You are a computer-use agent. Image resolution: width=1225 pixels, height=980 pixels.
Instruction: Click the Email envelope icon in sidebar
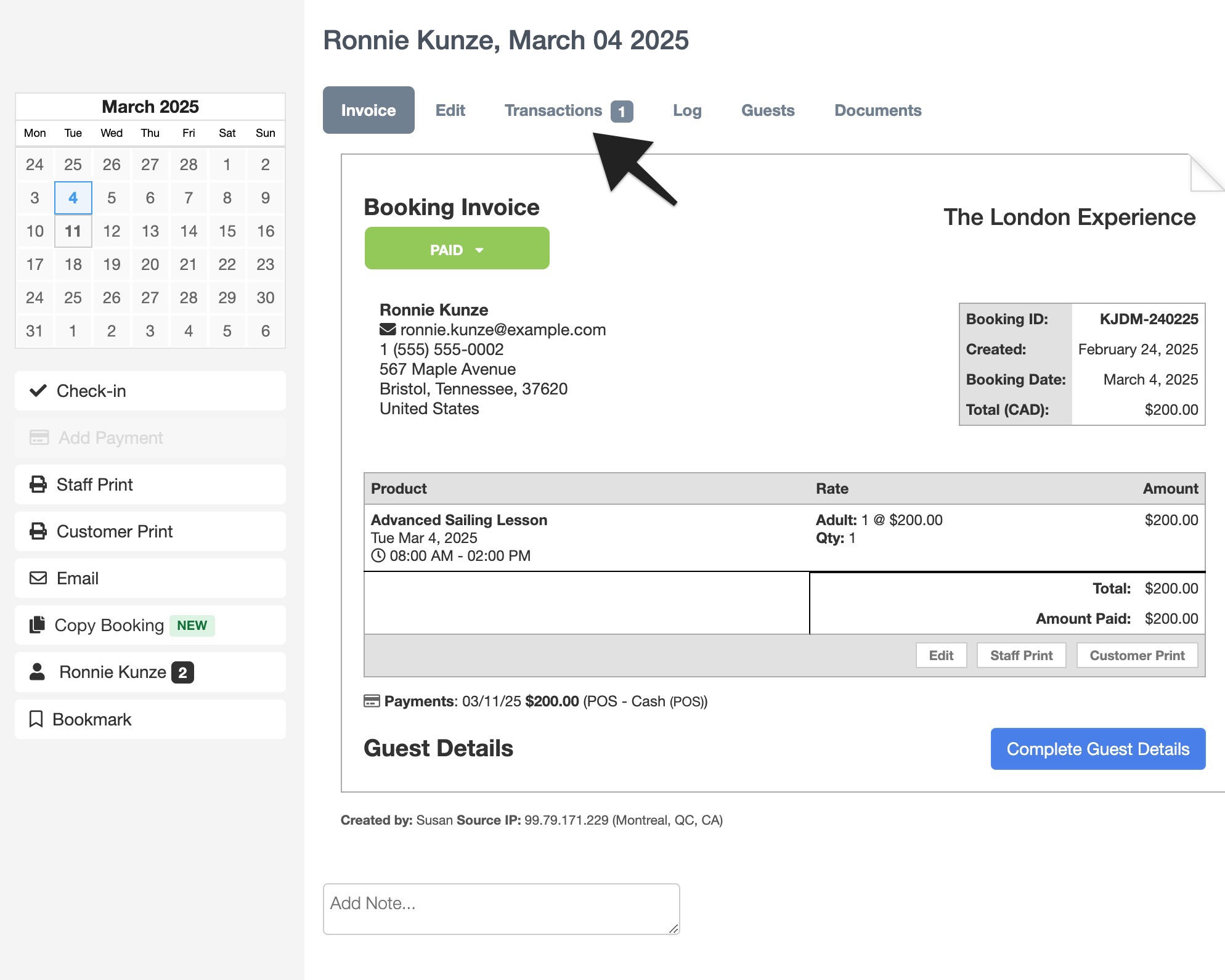38,578
